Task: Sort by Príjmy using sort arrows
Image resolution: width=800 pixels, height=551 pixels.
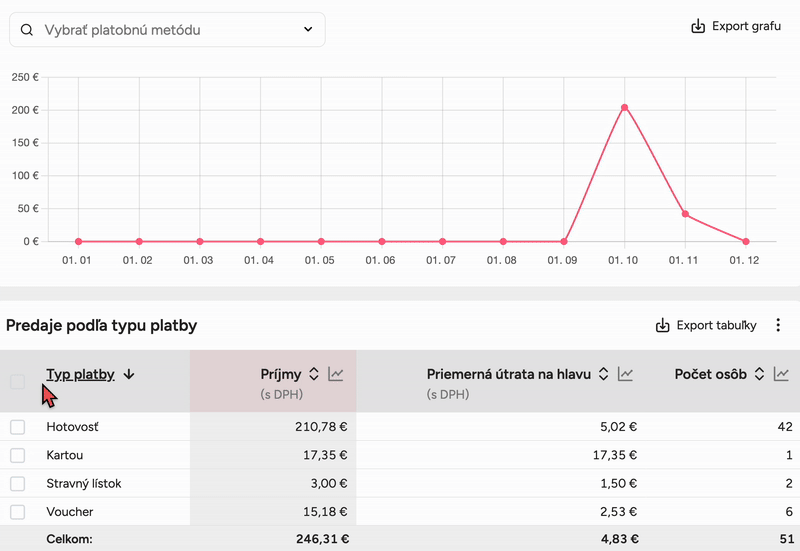Action: click(314, 374)
